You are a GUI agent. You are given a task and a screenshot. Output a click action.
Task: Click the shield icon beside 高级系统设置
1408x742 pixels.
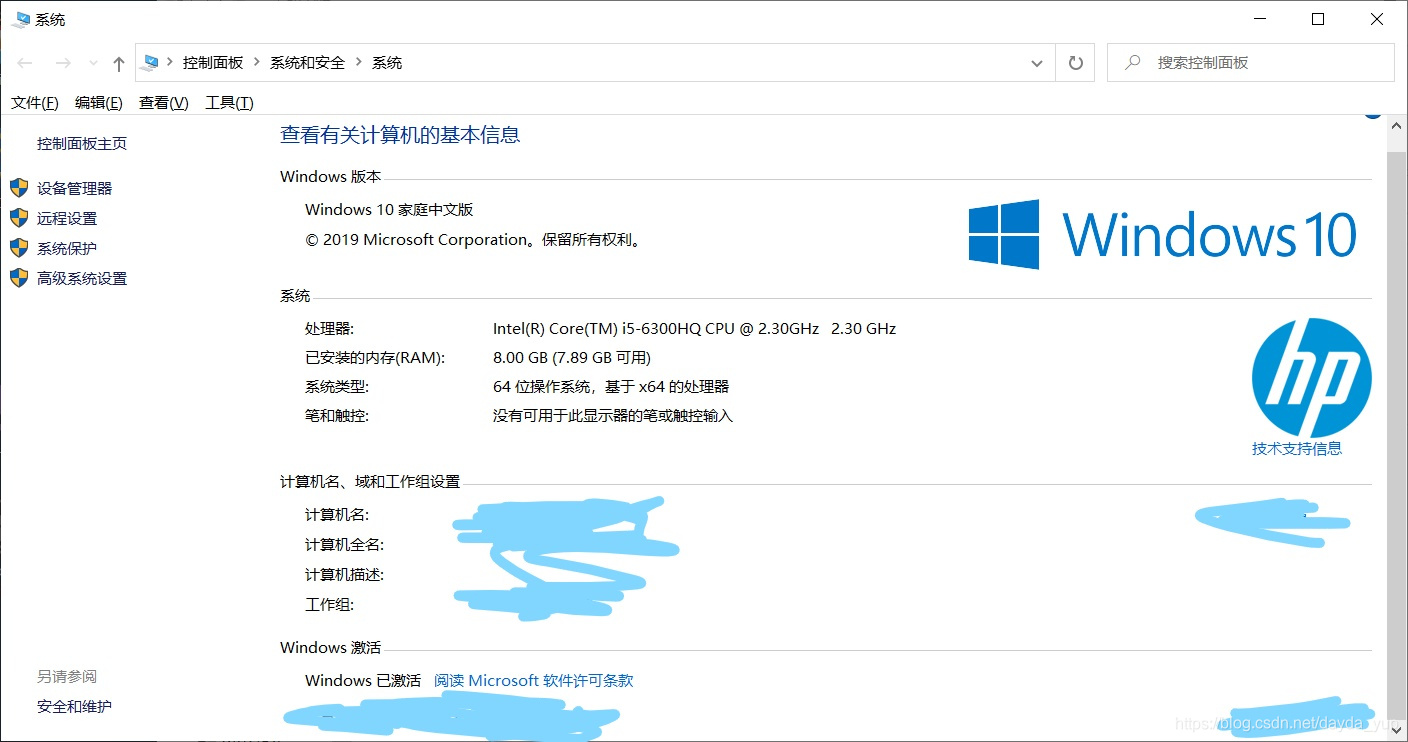(x=19, y=278)
